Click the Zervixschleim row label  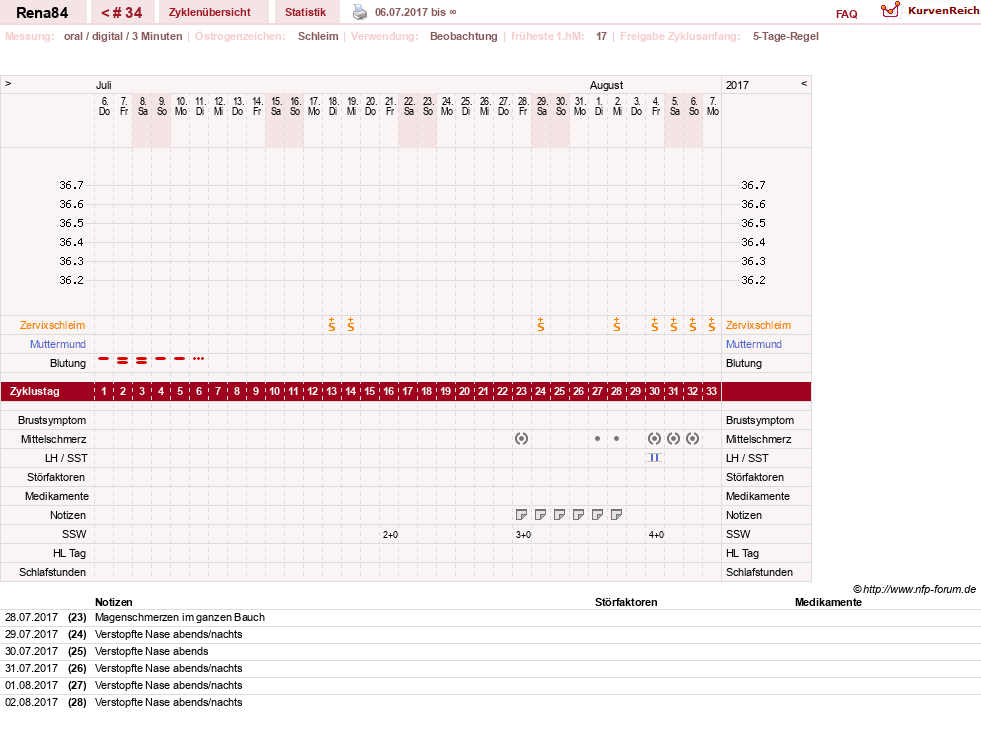click(52, 325)
